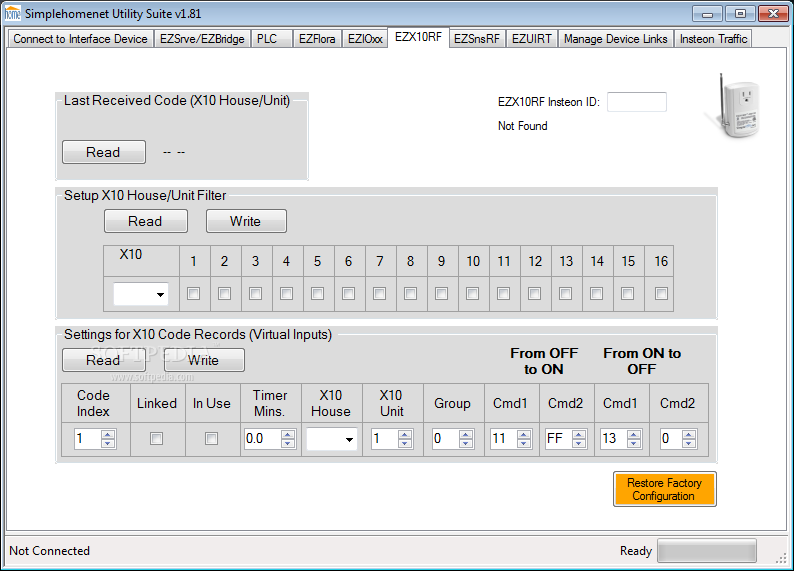This screenshot has width=794, height=571.
Task: Check unit 14 filter checkbox
Action: click(597, 294)
